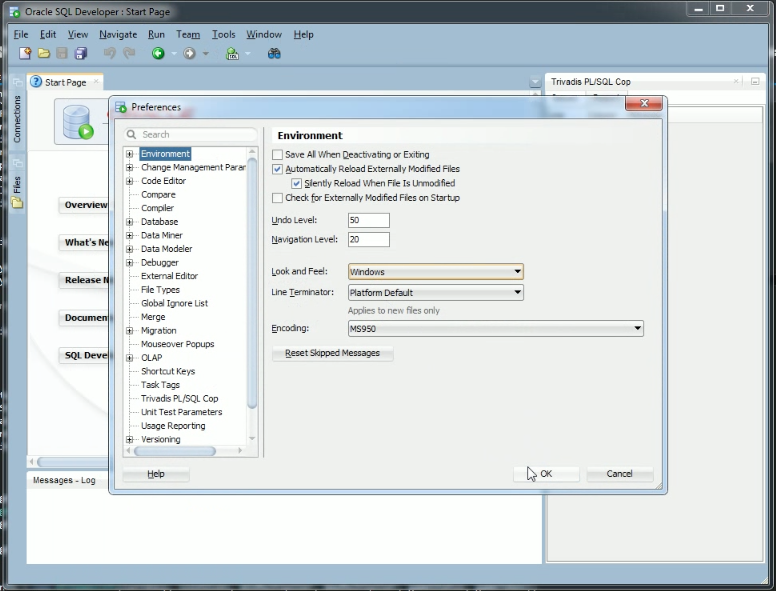Toggle Silently Reload When File Is Unmodified
The image size is (776, 591).
click(x=296, y=183)
